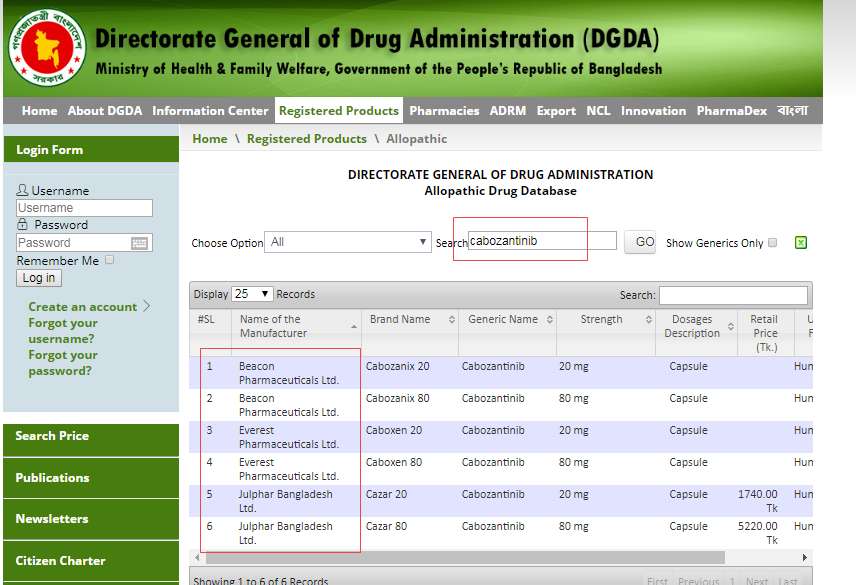The height and width of the screenshot is (585, 856).
Task: Open the Pharmacies menu item
Action: 444,111
